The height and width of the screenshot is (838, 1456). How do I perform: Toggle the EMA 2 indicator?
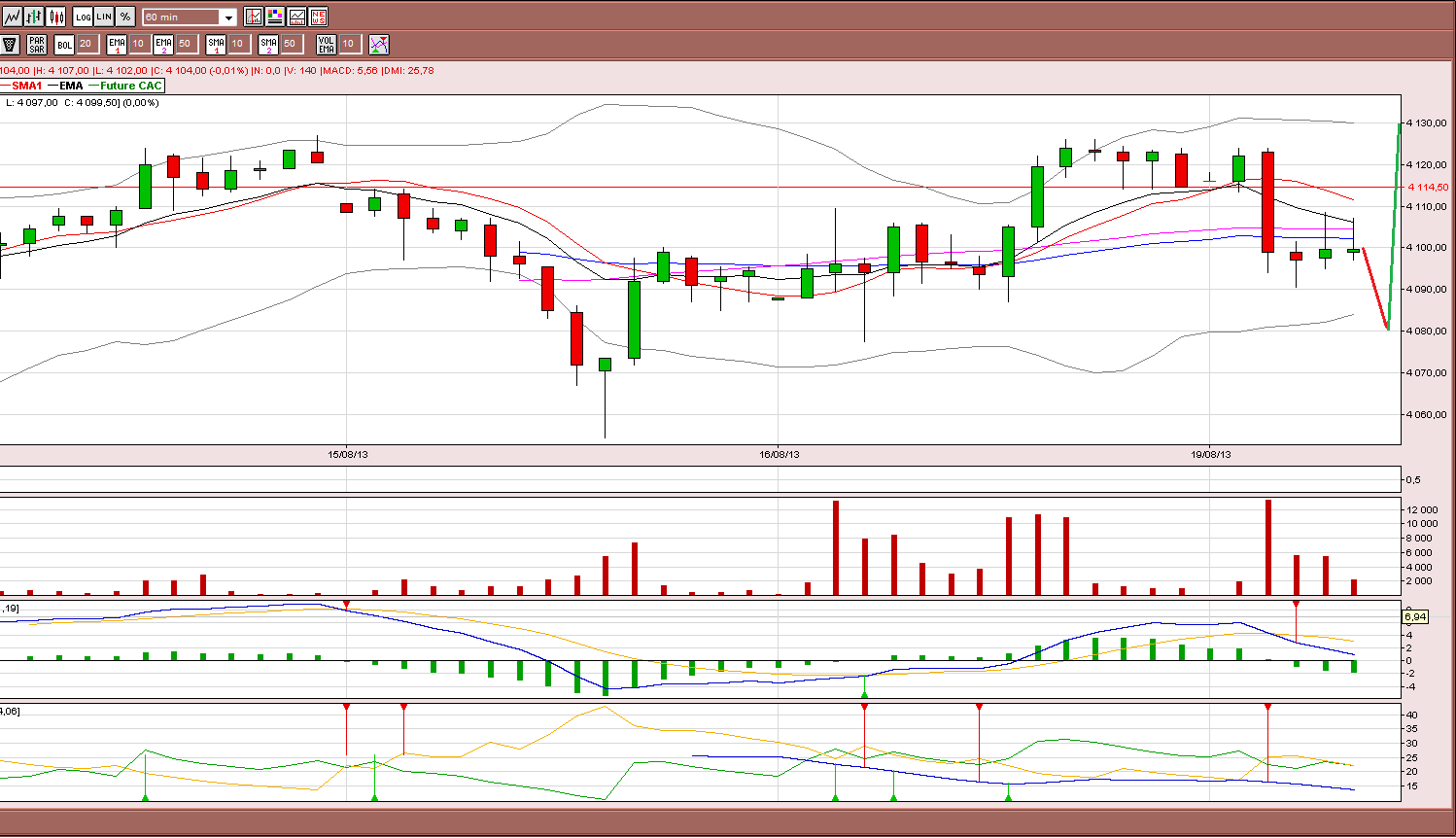tap(163, 44)
